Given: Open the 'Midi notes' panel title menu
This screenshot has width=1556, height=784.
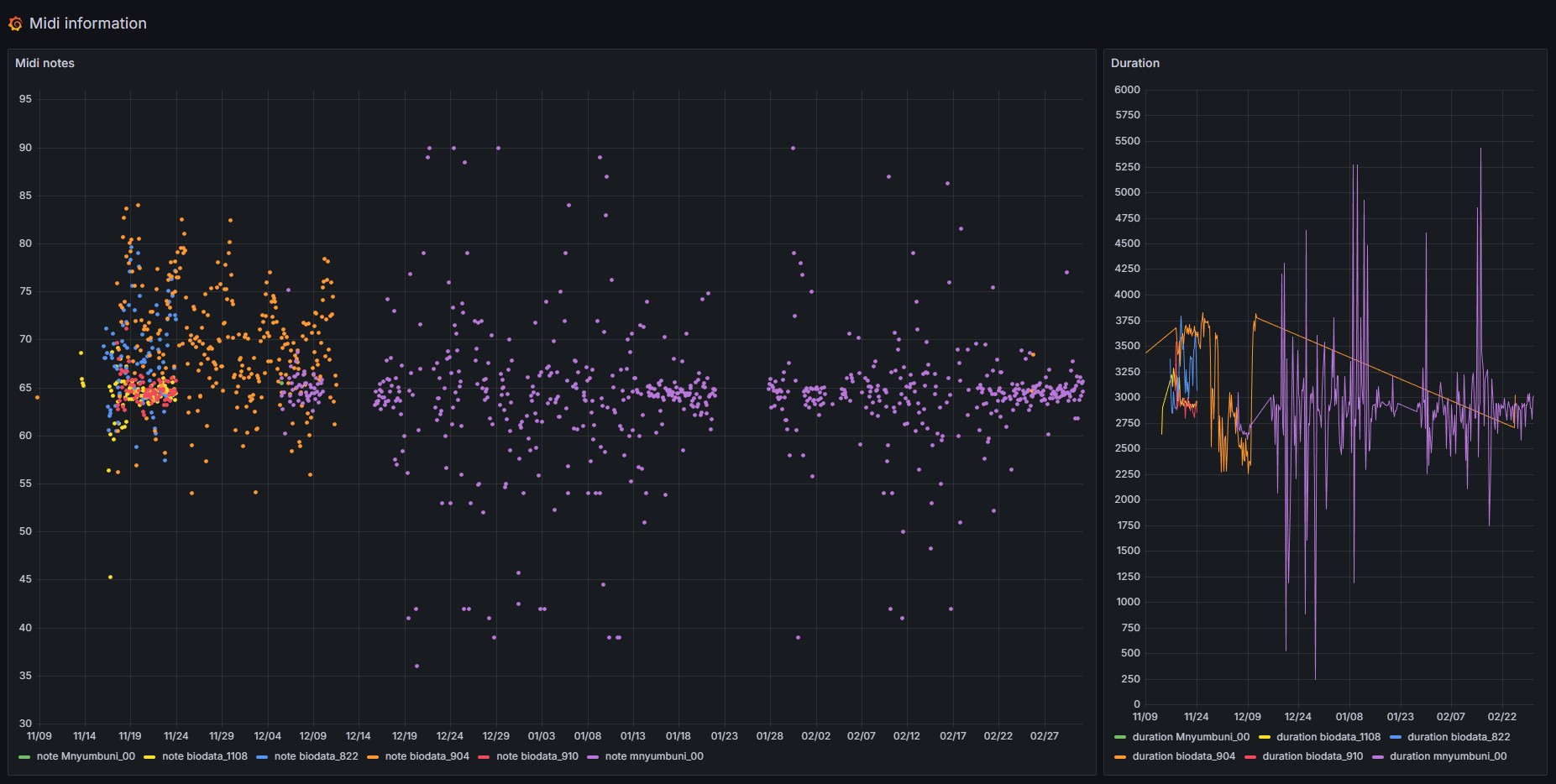Looking at the screenshot, I should 45,63.
